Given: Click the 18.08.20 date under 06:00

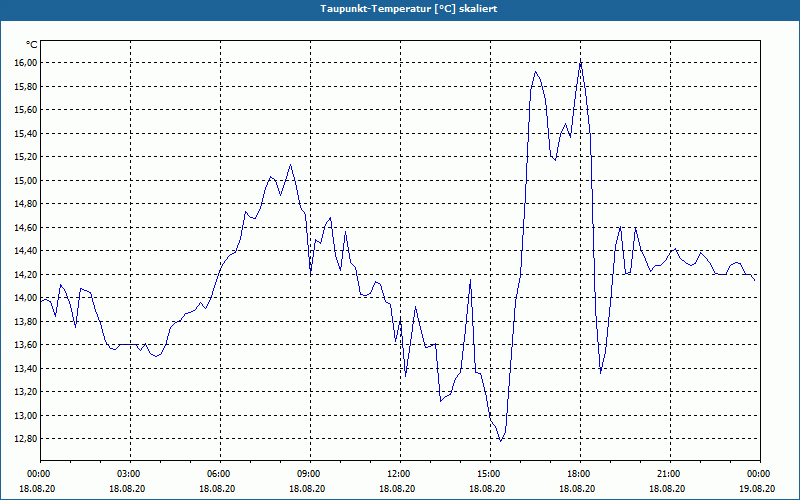Looking at the screenshot, I should pos(217,488).
